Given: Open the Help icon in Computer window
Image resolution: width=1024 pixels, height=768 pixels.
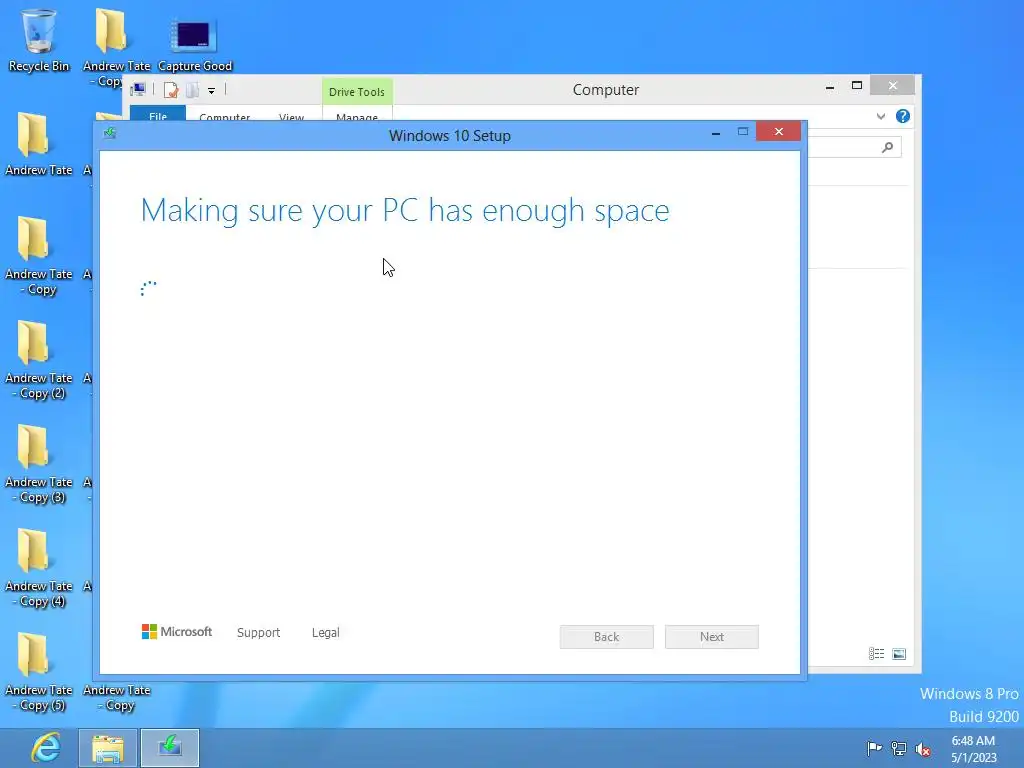Looking at the screenshot, I should pos(903,116).
